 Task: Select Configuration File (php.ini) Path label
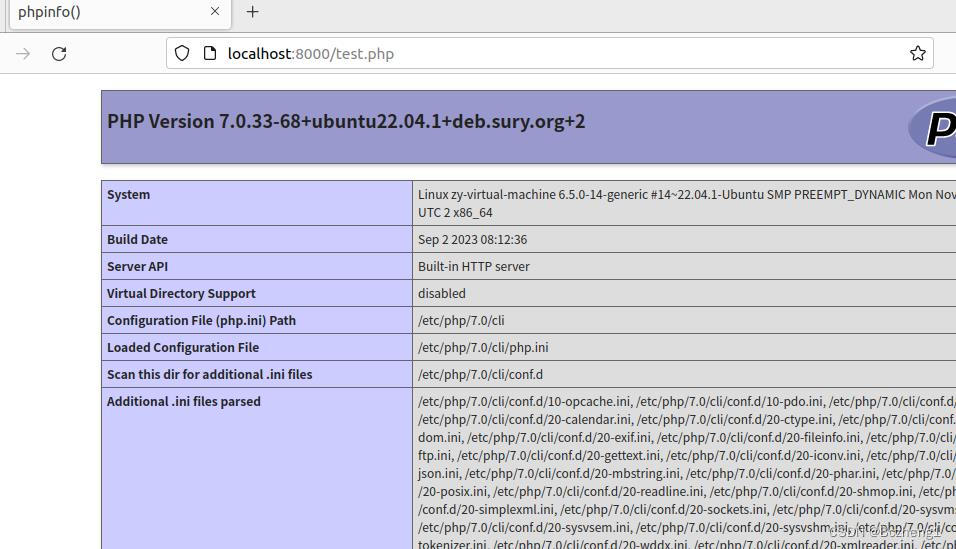pos(201,320)
